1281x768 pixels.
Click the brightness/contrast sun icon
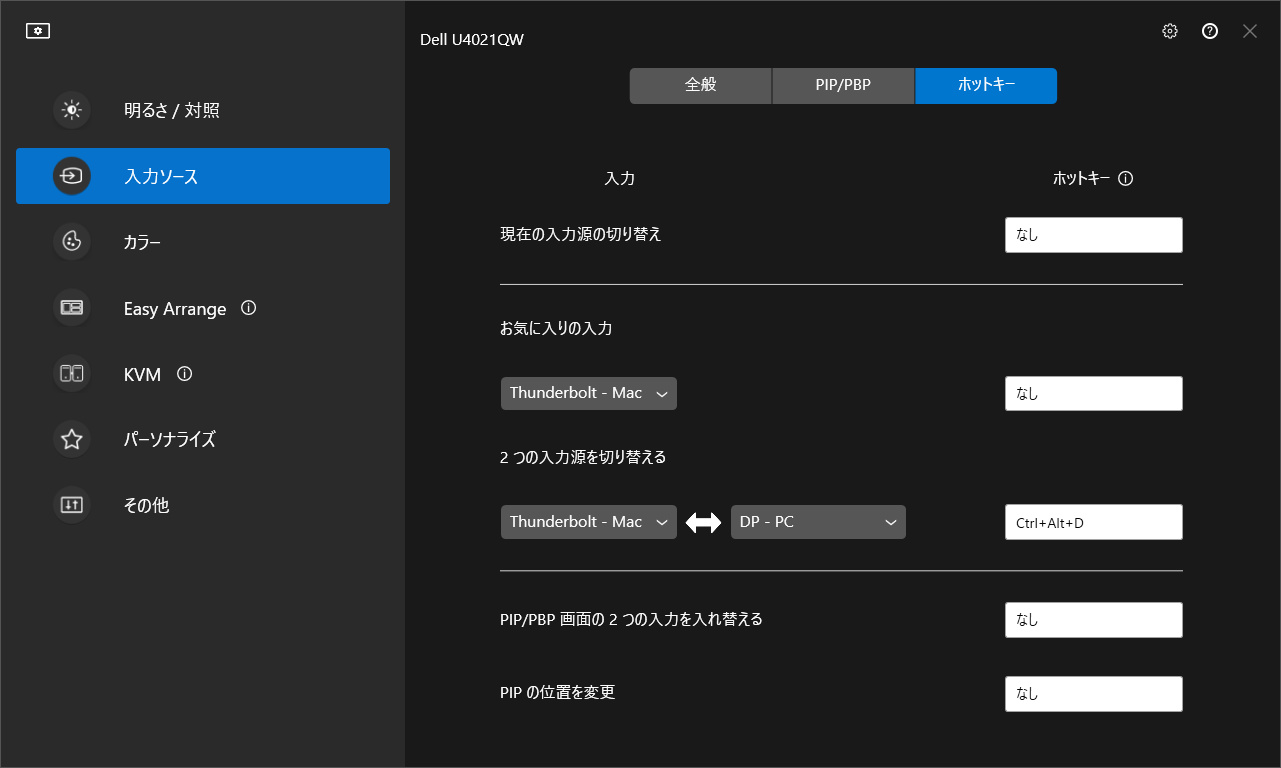[72, 110]
